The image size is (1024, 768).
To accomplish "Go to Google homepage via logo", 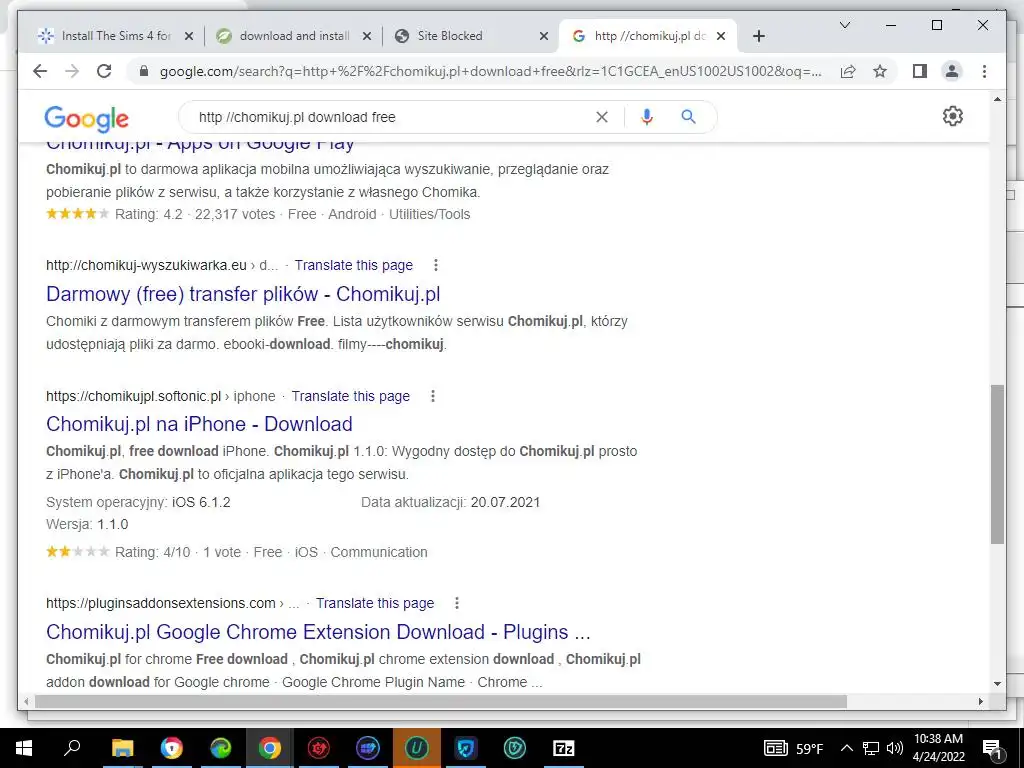I will (x=86, y=118).
